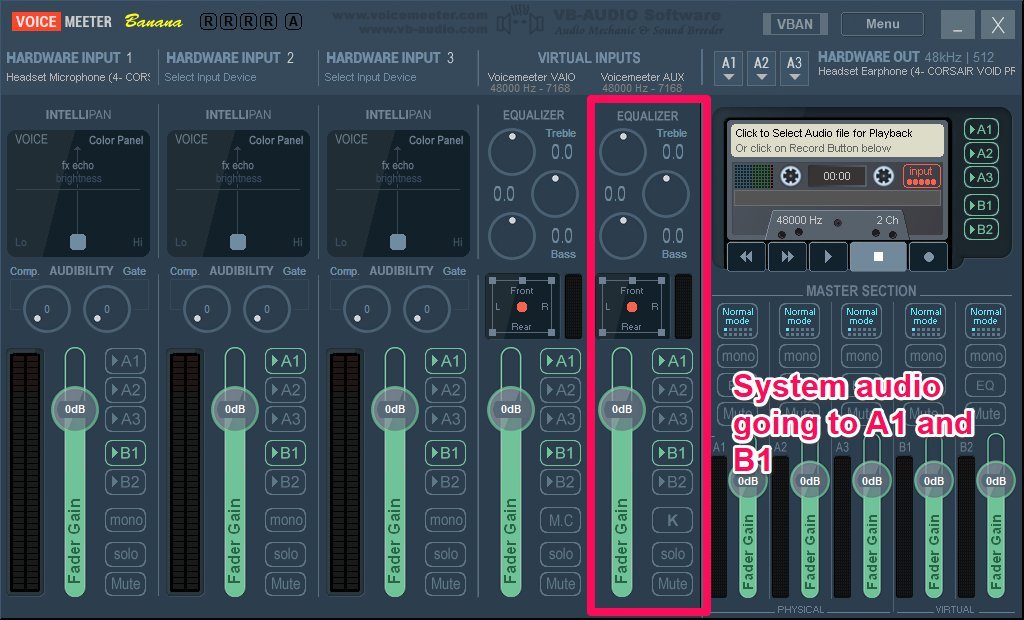The image size is (1024, 620).
Task: Start recording with the record icon
Action: [928, 256]
